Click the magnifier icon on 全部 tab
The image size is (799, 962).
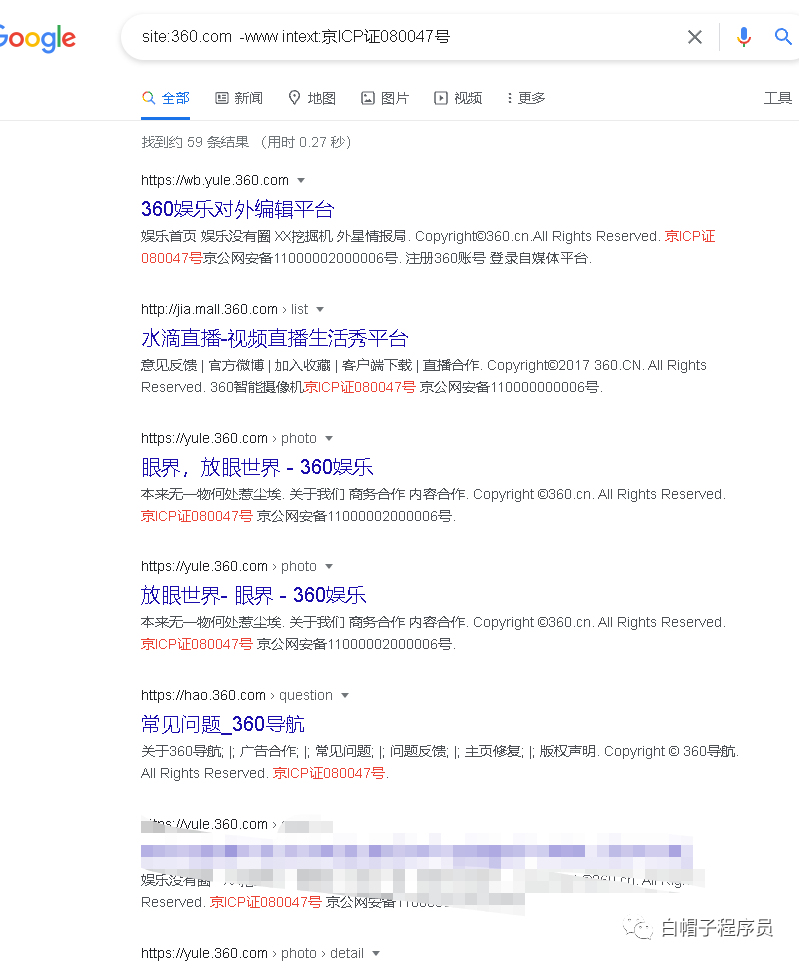click(149, 98)
